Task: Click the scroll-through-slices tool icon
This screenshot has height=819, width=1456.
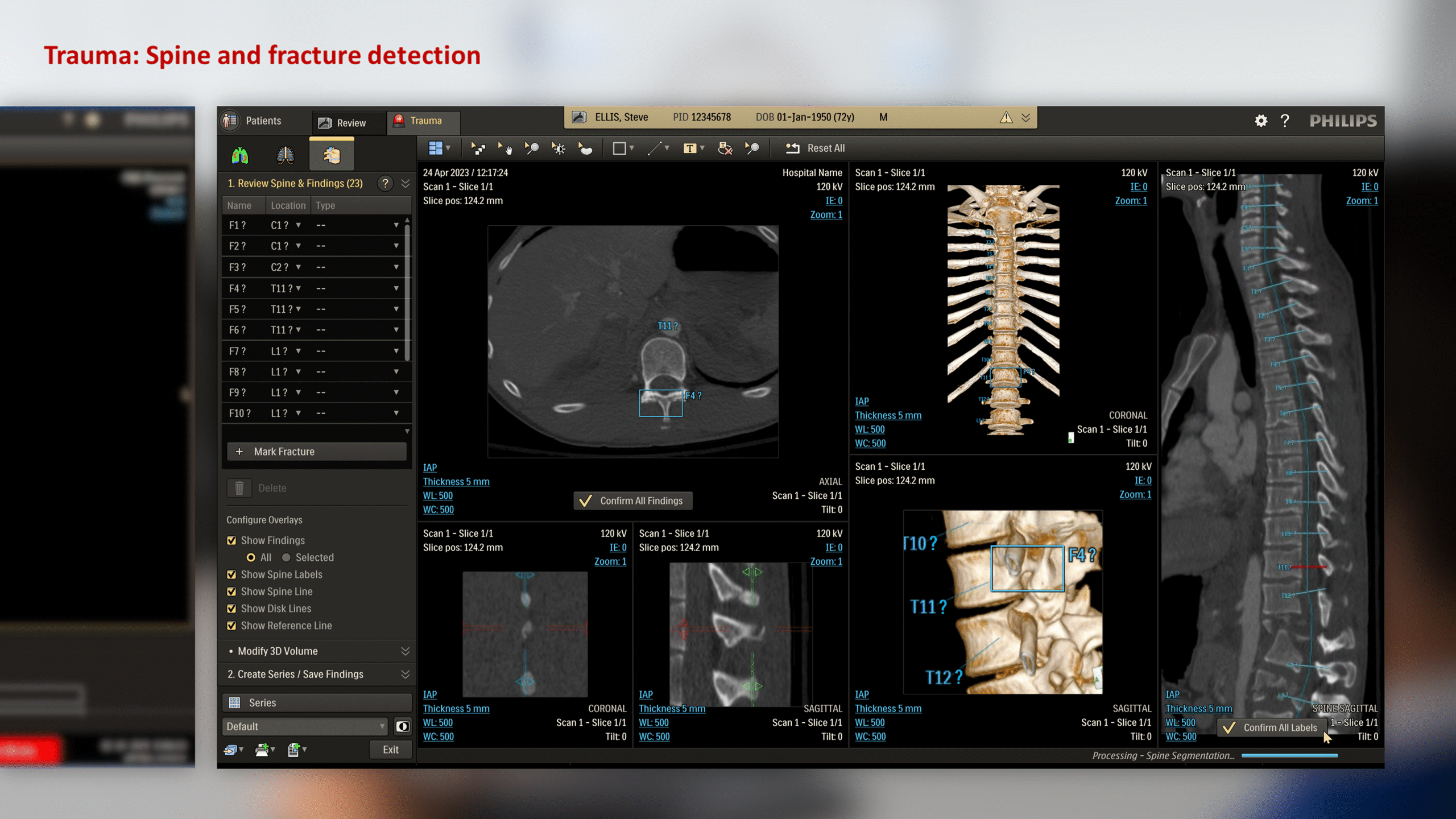Action: tap(477, 148)
